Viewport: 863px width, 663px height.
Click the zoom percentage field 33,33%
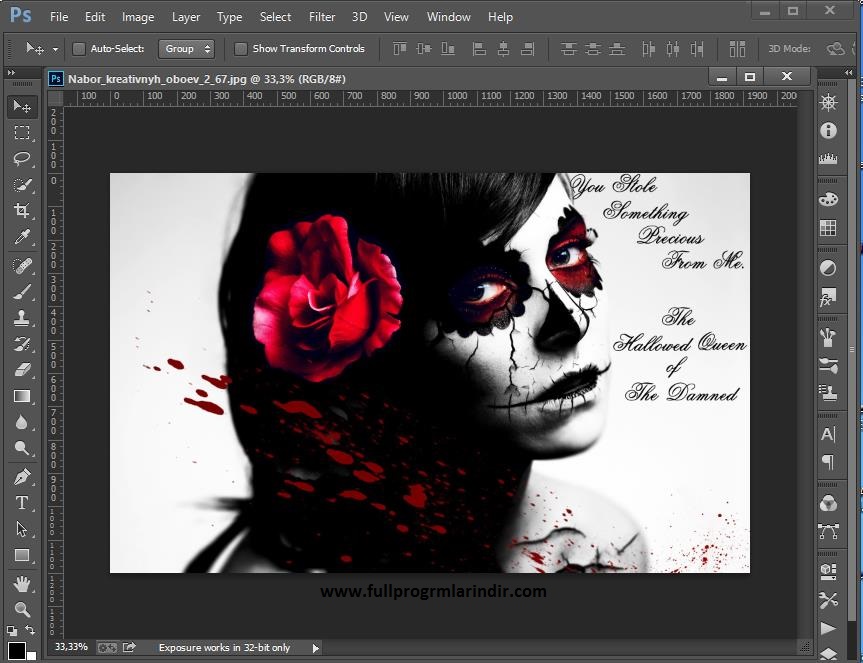(x=70, y=648)
